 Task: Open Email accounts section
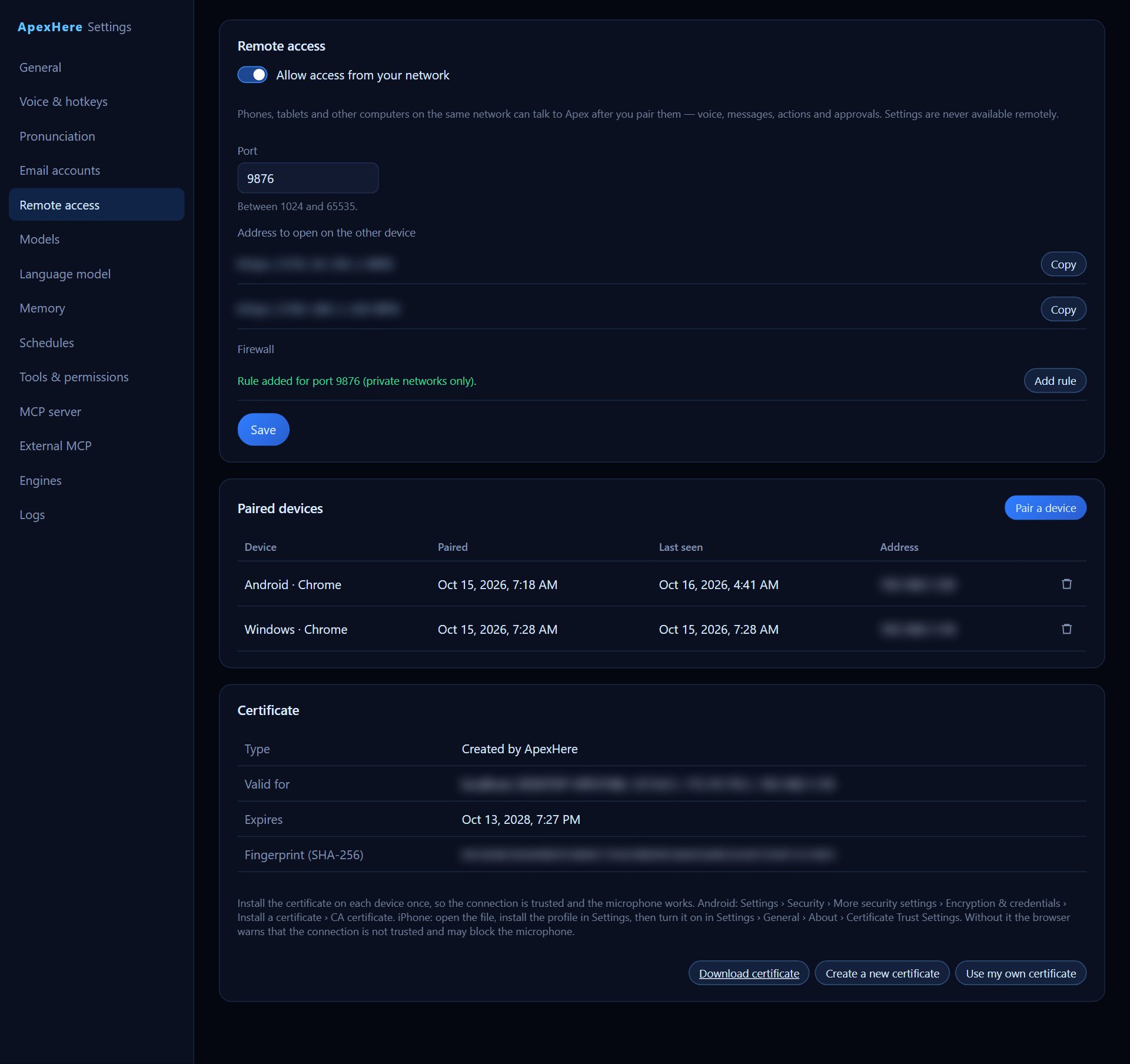click(97, 170)
